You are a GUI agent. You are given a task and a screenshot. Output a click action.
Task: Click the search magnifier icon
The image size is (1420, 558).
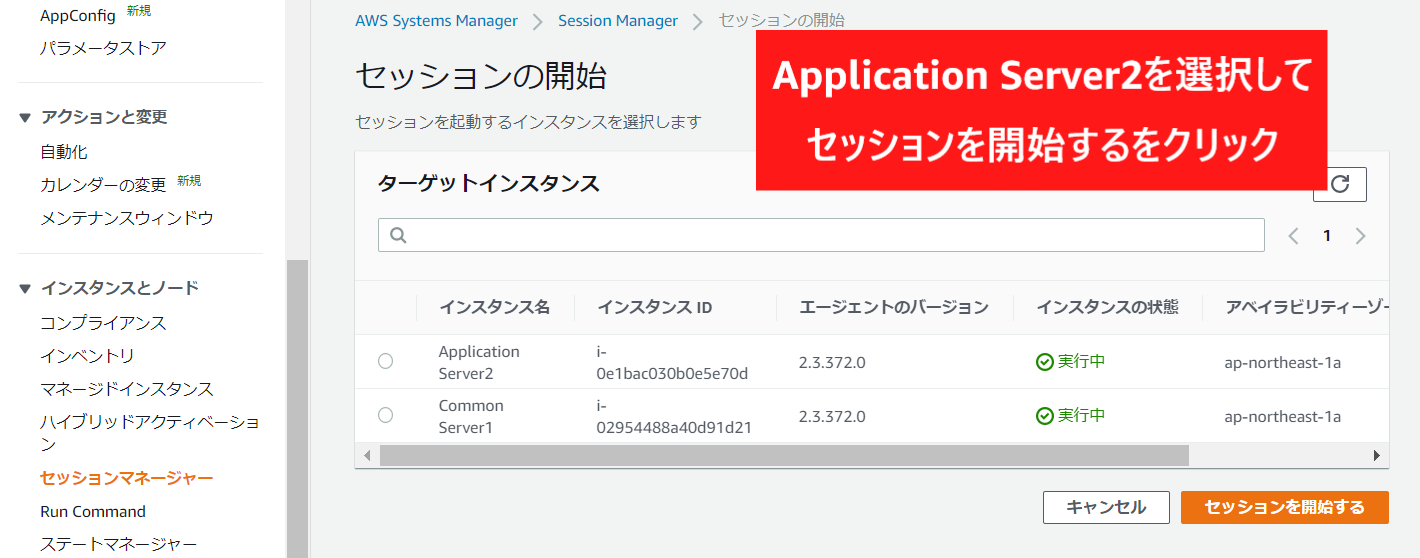pyautogui.click(x=397, y=235)
